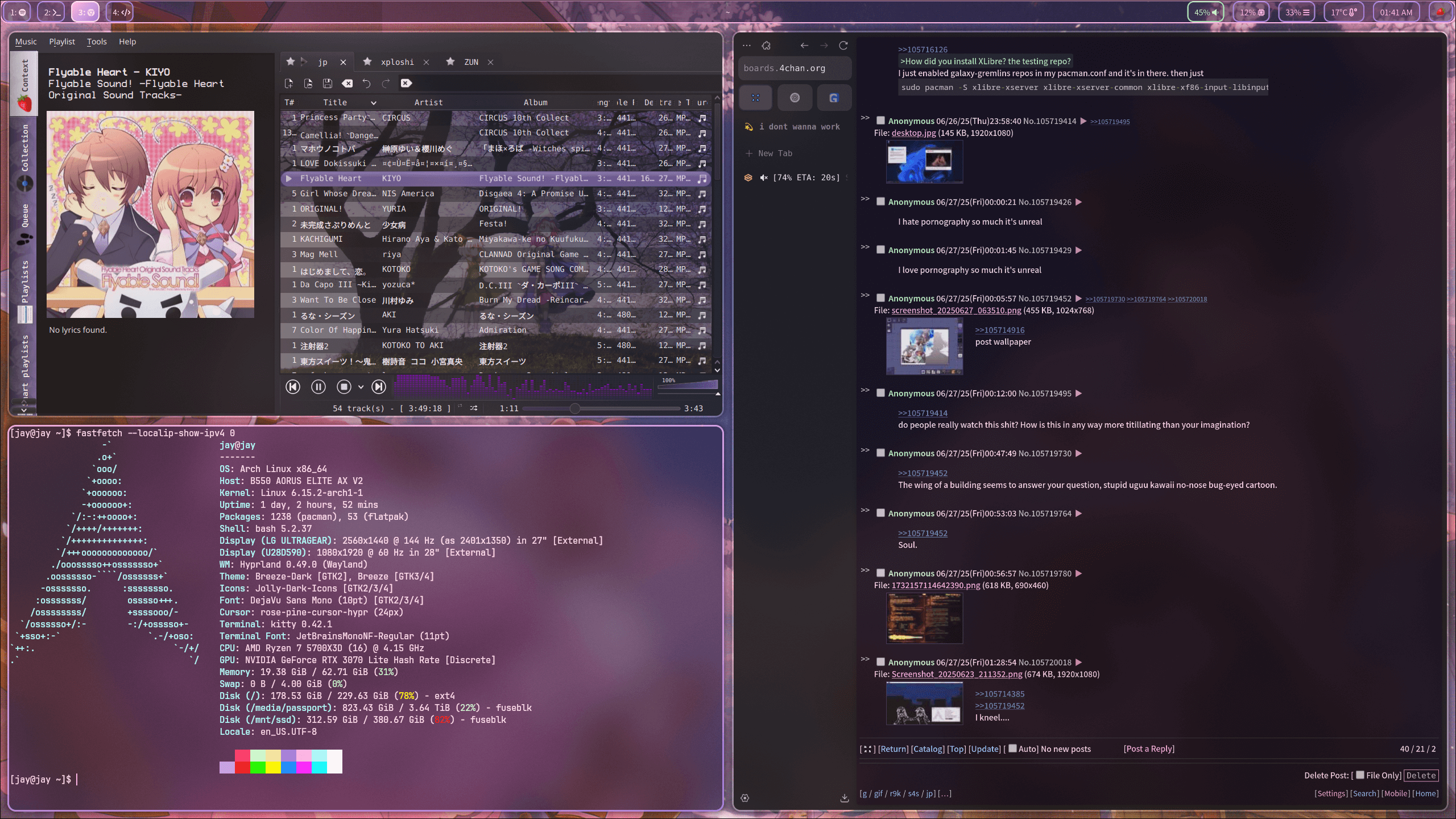This screenshot has height=819, width=1456.
Task: Open post menu arrow for No.105720018
Action: [x=1079, y=662]
